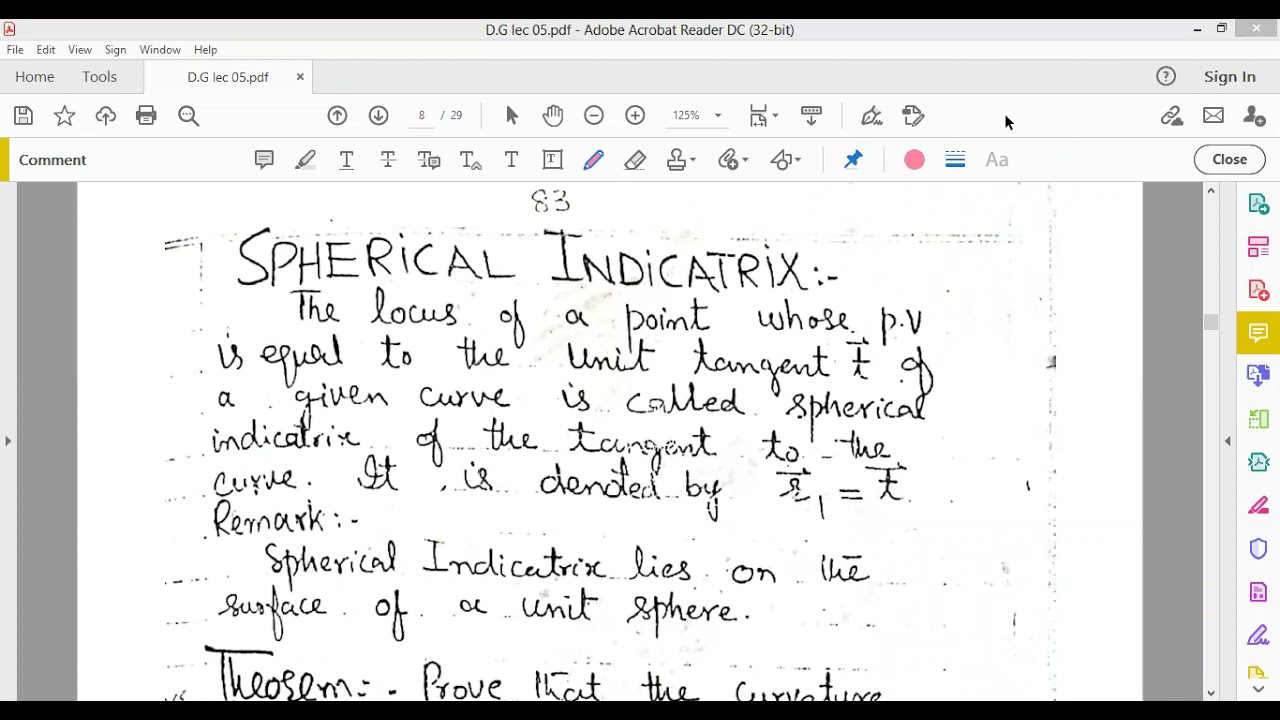Switch to the Home tab

point(35,77)
